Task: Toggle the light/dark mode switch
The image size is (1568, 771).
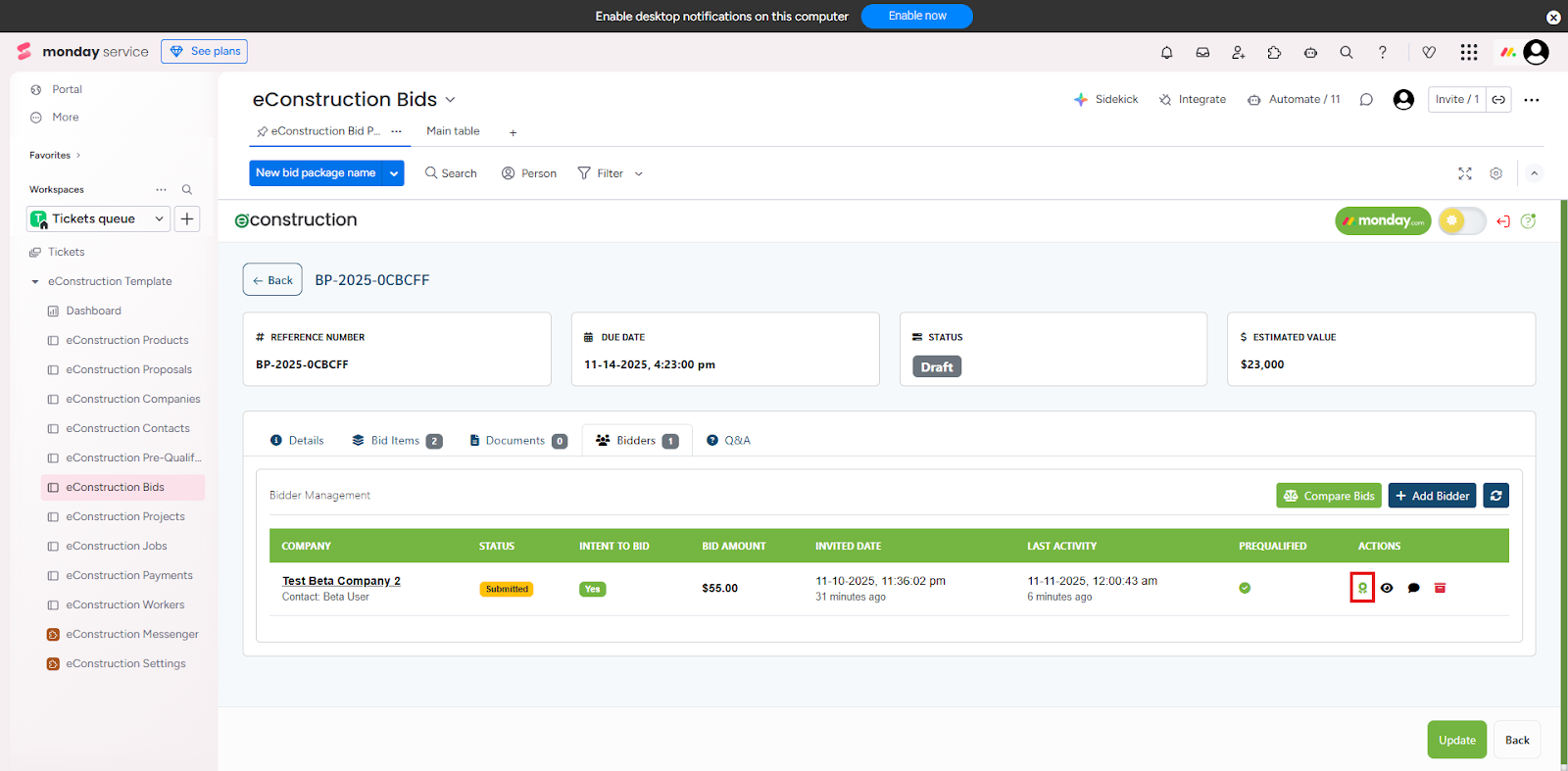Action: [1461, 221]
